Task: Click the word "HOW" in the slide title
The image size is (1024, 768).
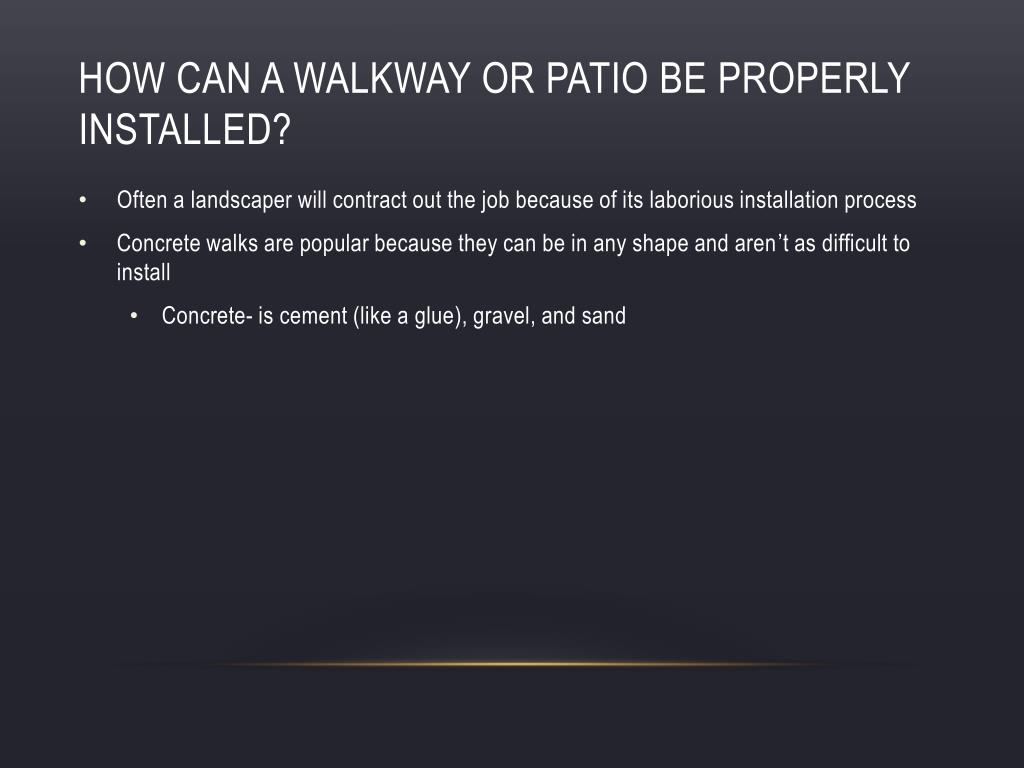Action: 121,78
